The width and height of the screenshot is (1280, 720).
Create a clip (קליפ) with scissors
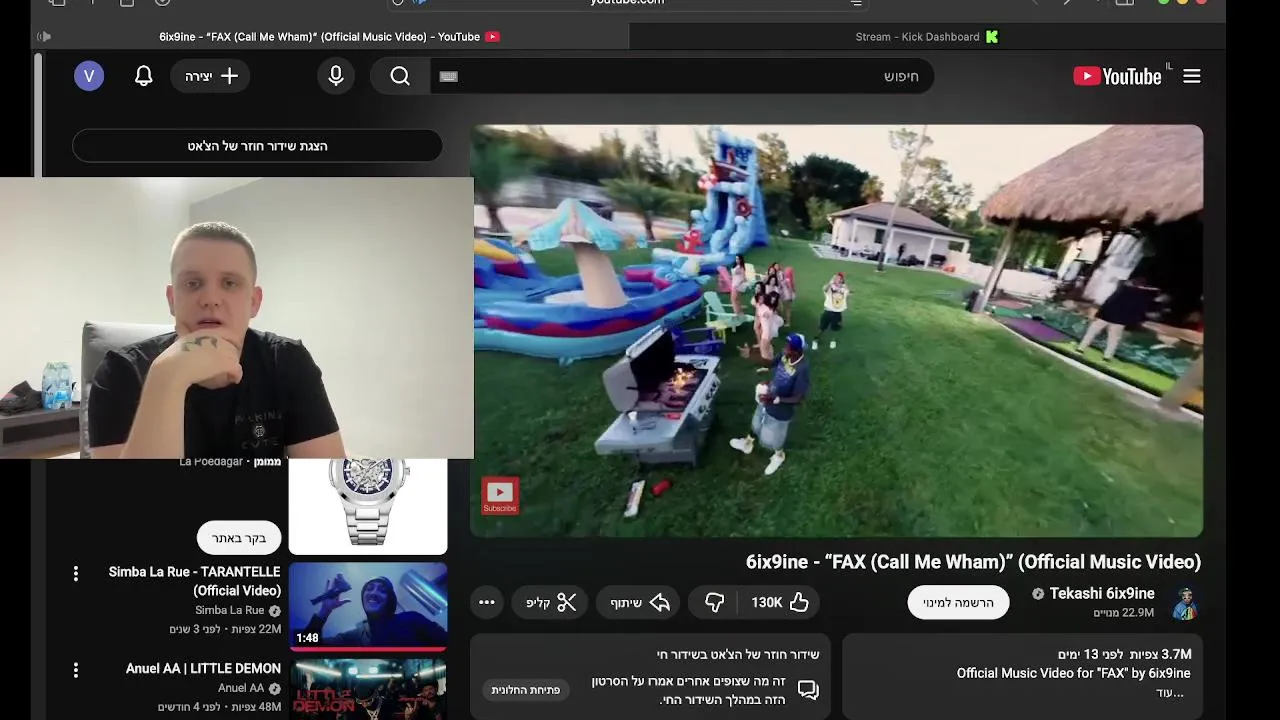tap(552, 602)
